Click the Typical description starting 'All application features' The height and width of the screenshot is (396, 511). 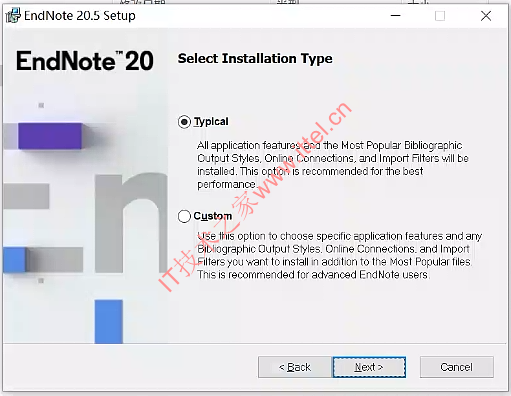[333, 165]
